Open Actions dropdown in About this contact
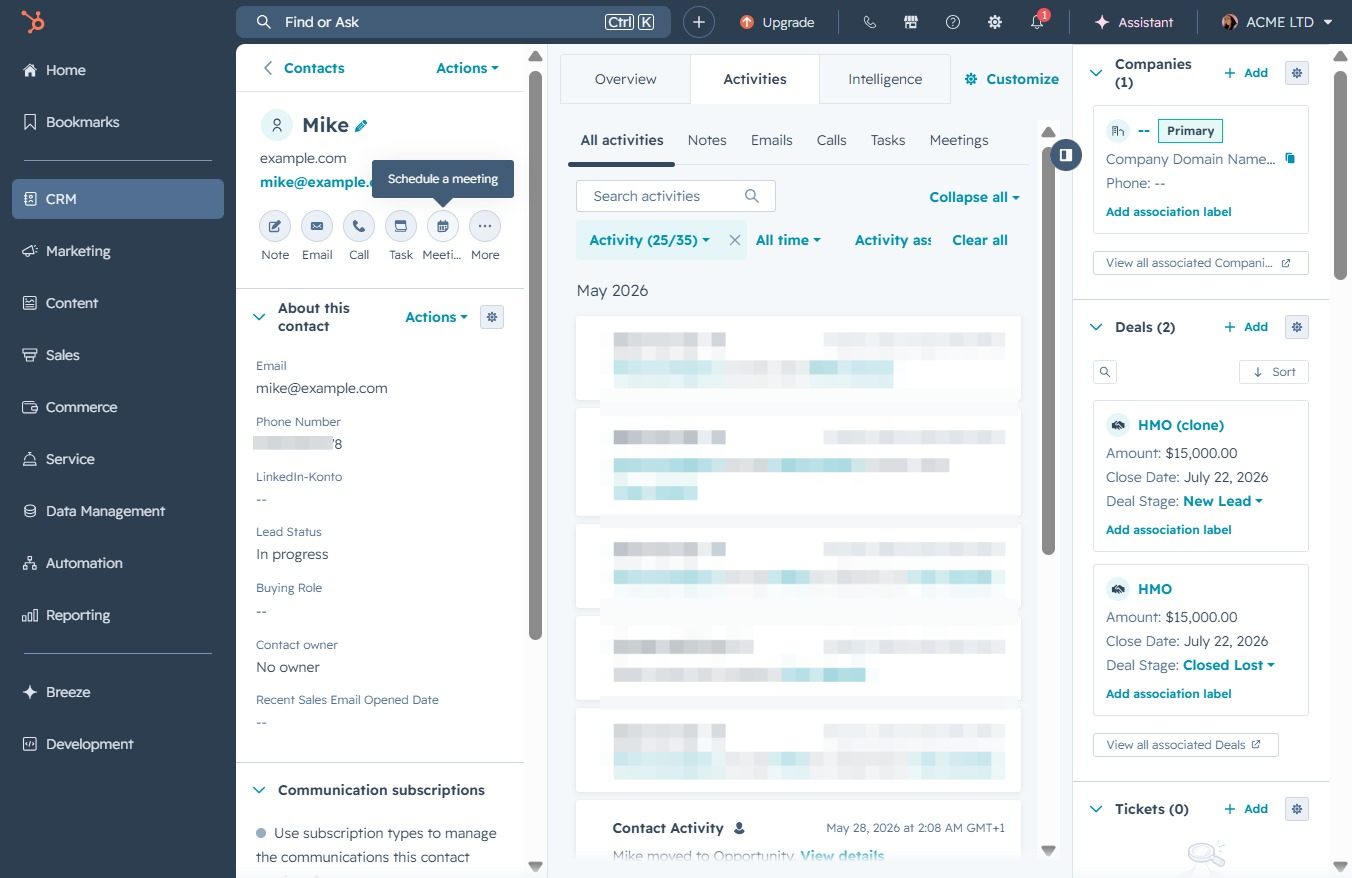This screenshot has height=878, width=1352. [436, 317]
